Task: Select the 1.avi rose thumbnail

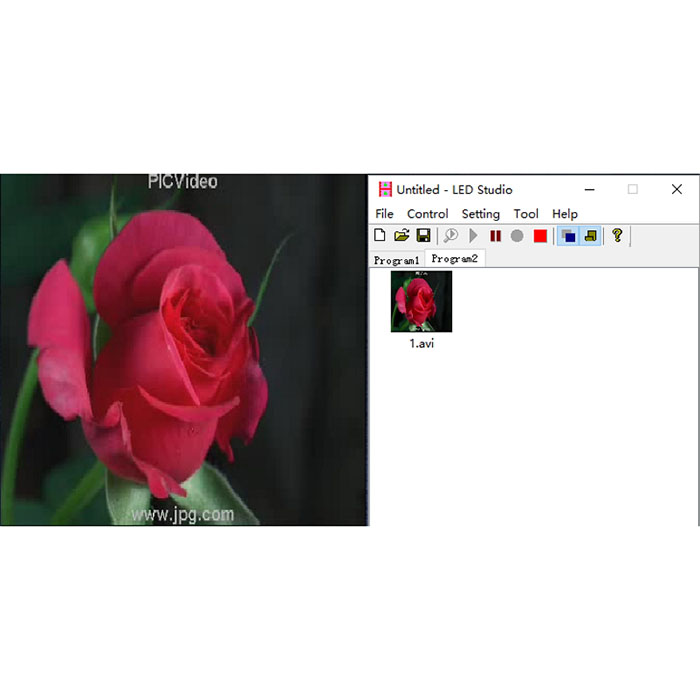Action: 421,302
